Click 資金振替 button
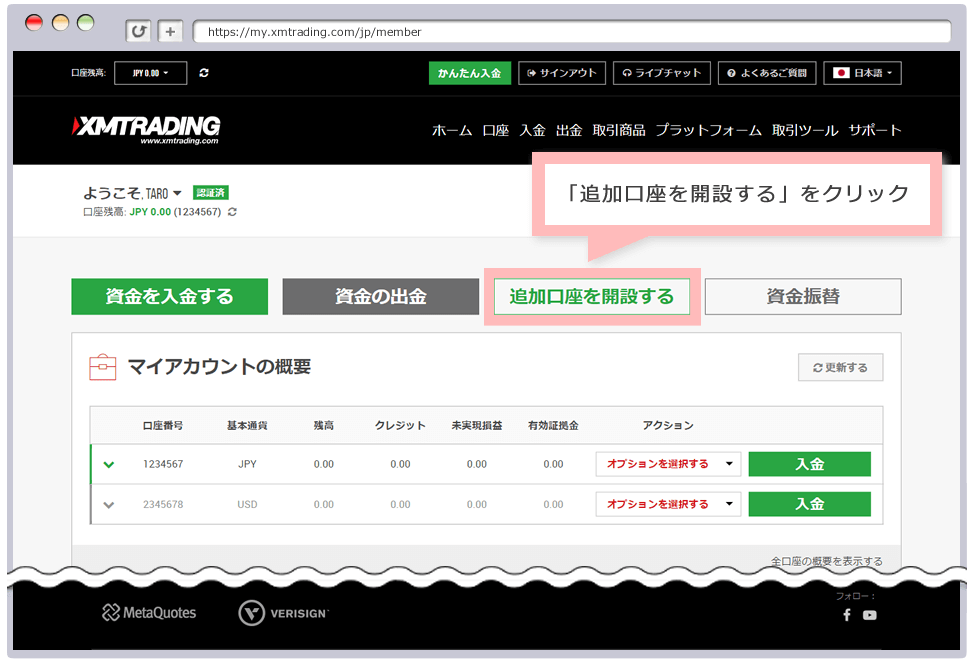 [803, 297]
